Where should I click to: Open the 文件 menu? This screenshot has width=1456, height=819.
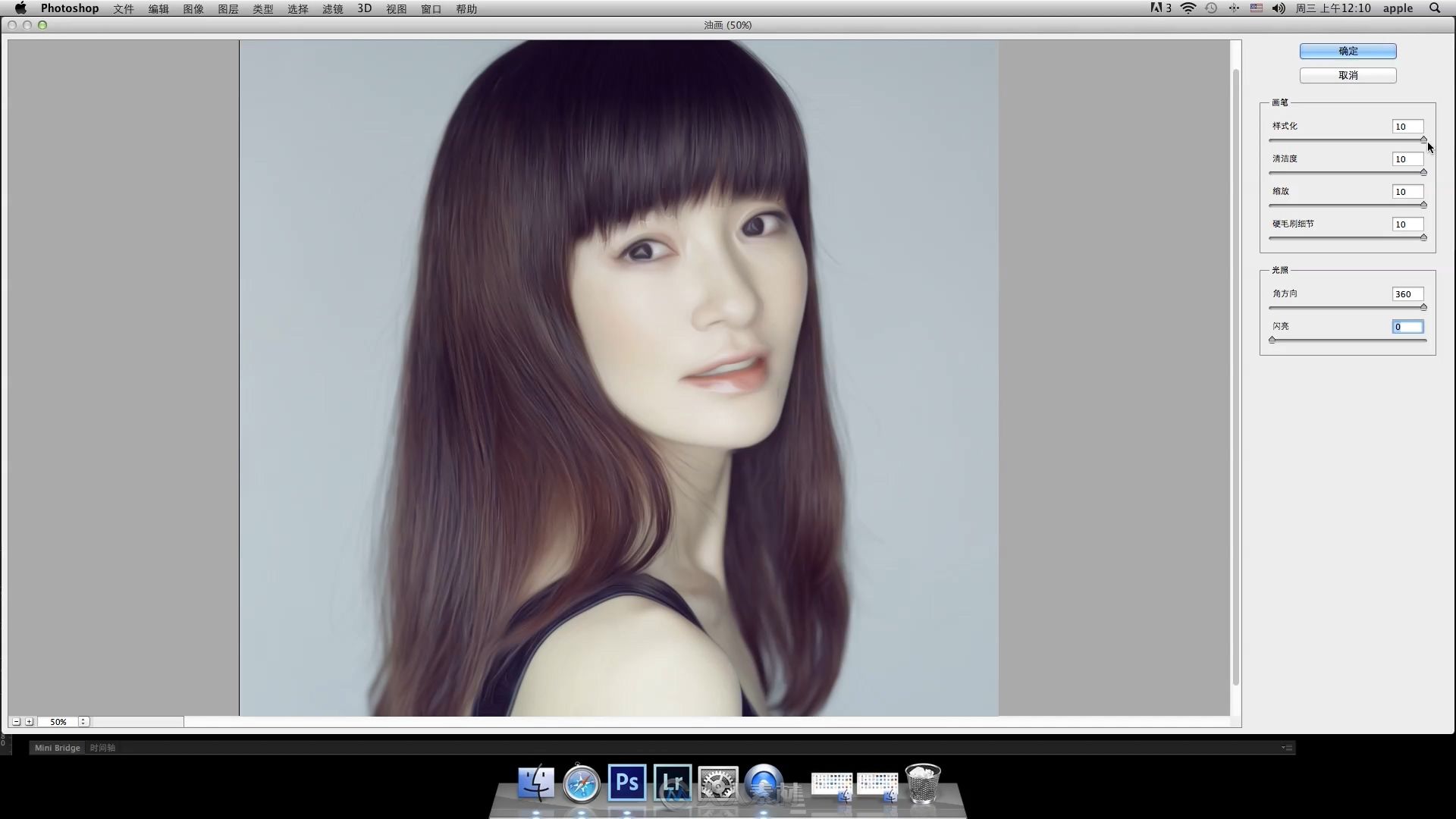click(124, 8)
